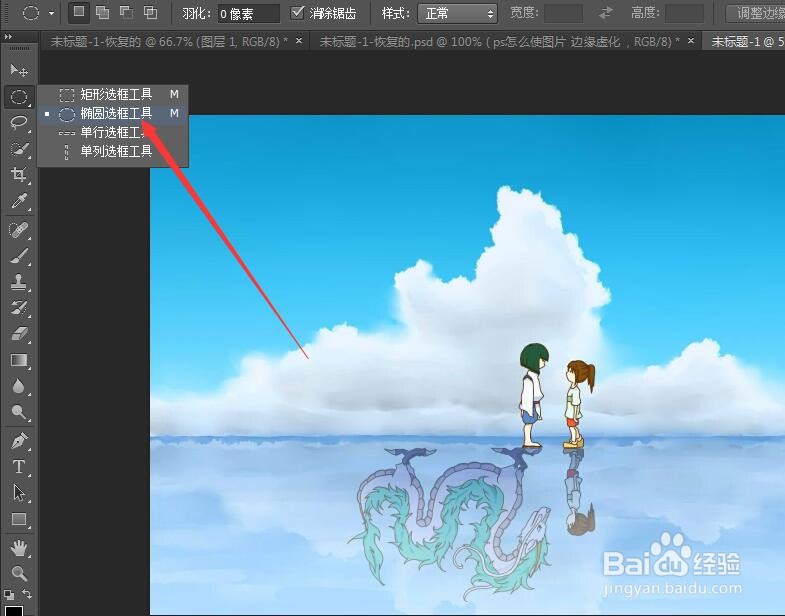Choose 单行选框工具 from flyout

pos(113,133)
